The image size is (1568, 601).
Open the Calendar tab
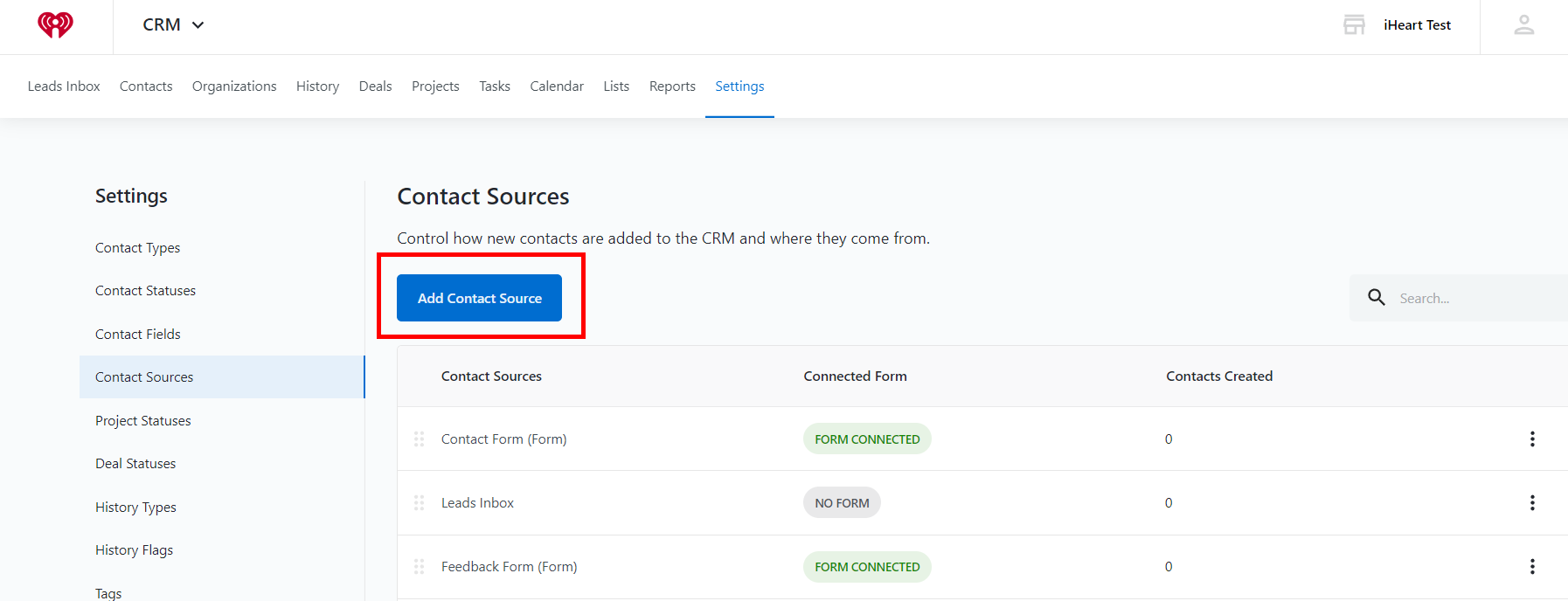point(557,86)
